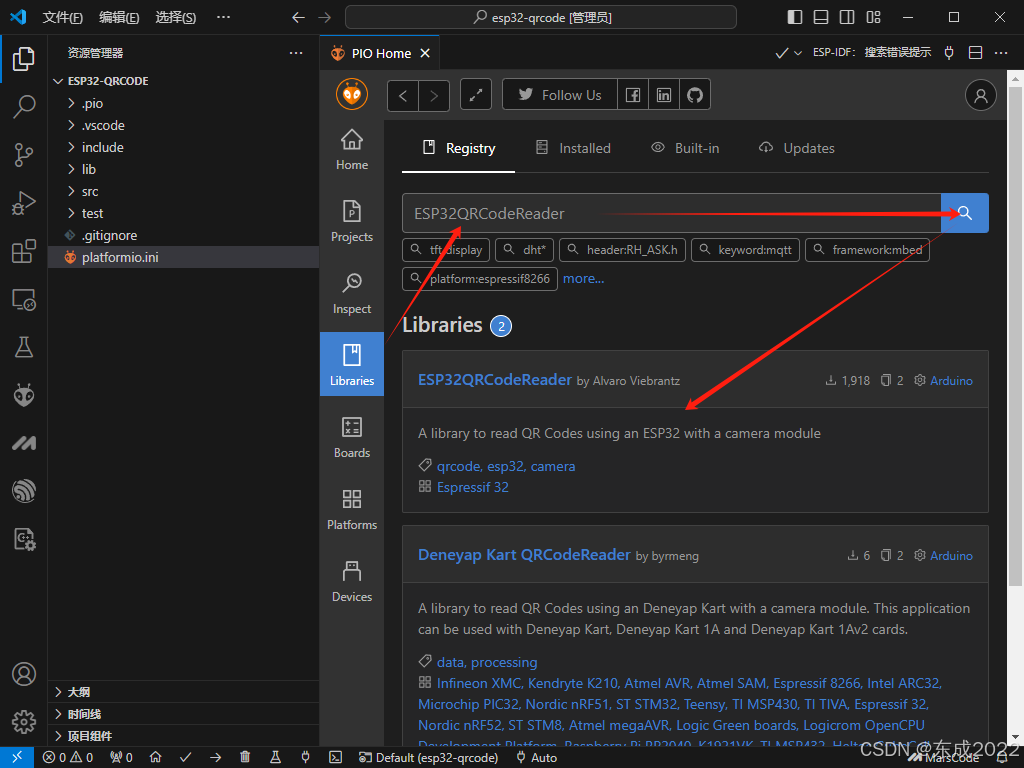Image resolution: width=1024 pixels, height=768 pixels.
Task: Open the Explorer view in the activity bar
Action: [x=24, y=59]
